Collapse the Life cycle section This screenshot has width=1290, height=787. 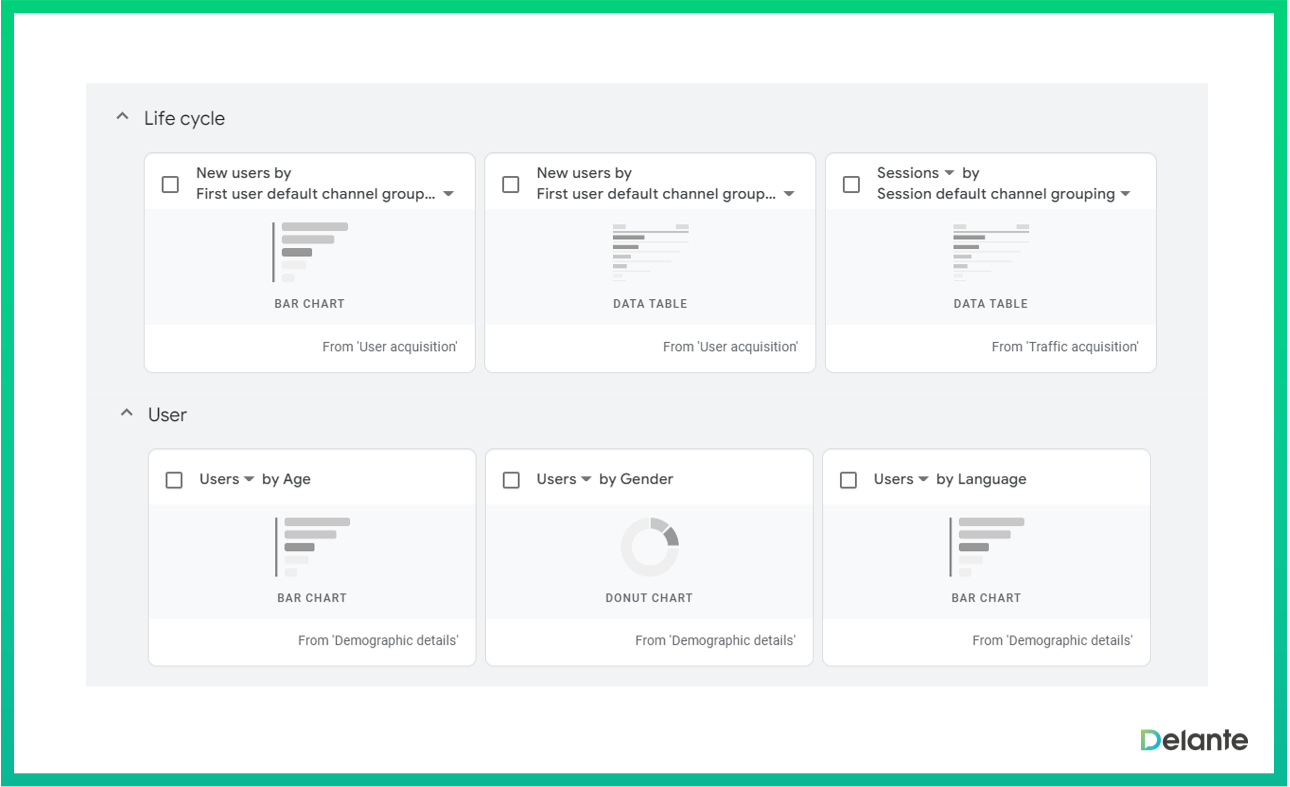(122, 117)
